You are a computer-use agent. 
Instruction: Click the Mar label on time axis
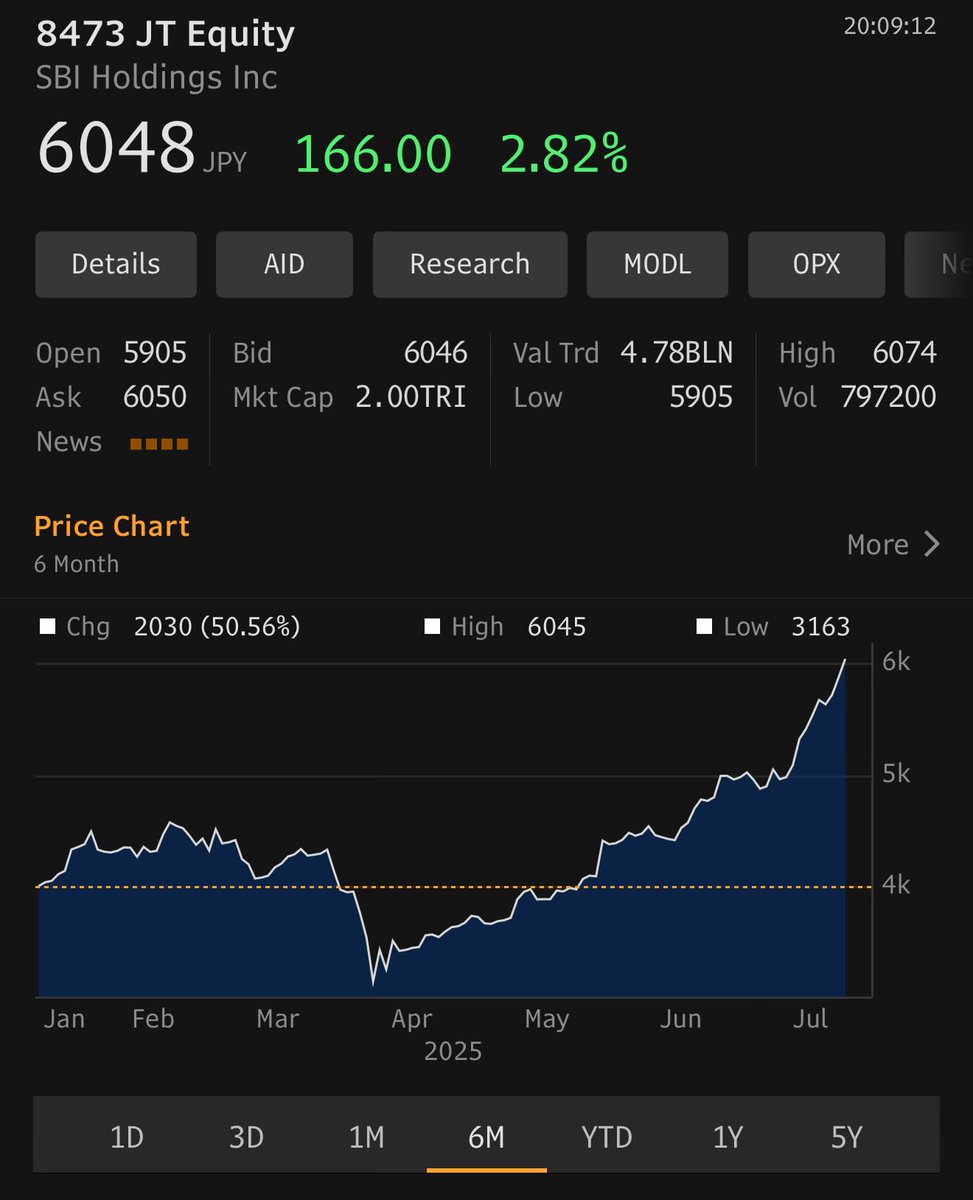278,1019
